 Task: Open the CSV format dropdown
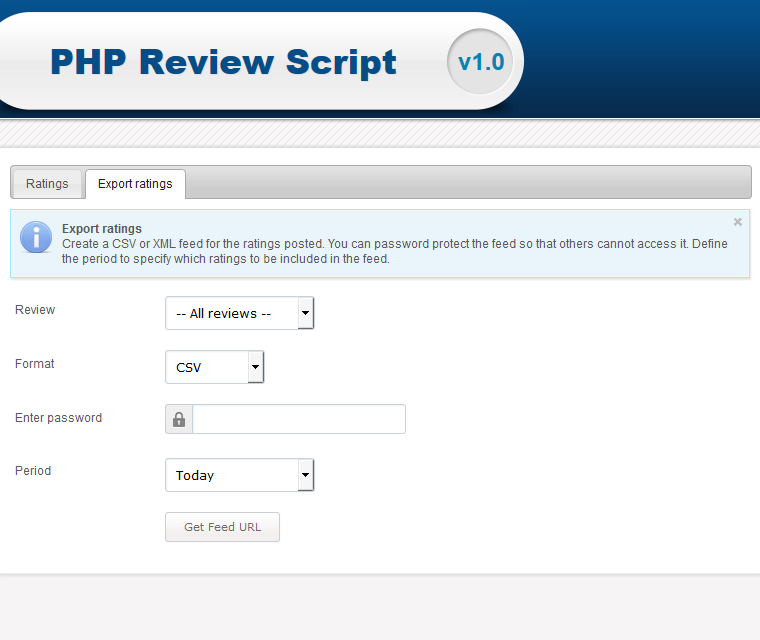pos(214,367)
